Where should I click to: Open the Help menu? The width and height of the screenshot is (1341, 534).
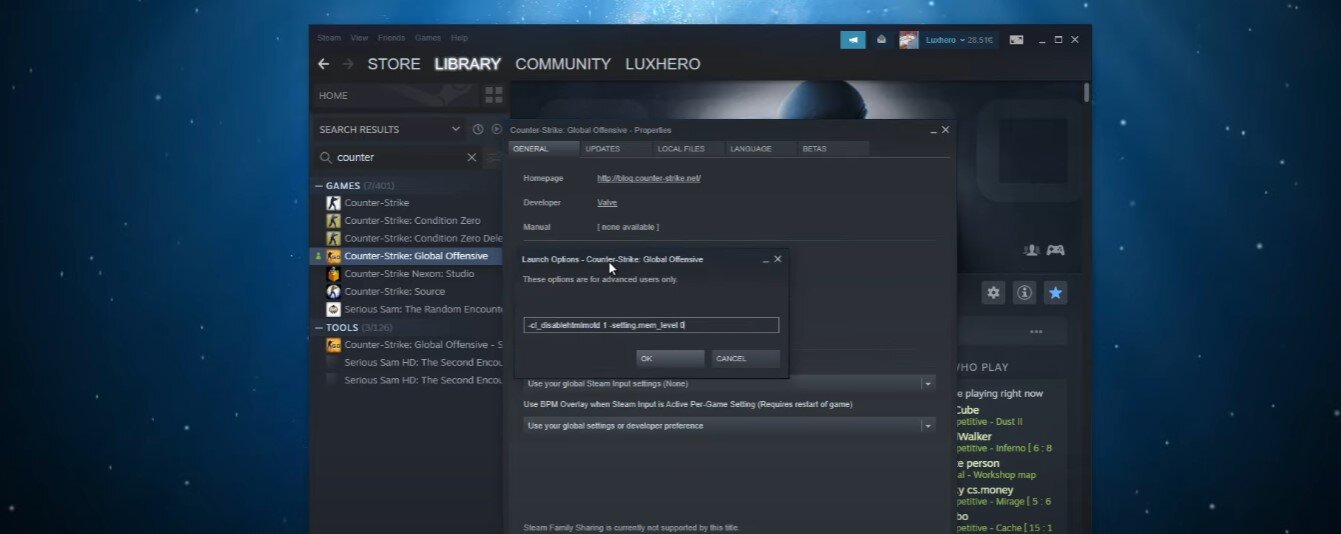coord(459,38)
